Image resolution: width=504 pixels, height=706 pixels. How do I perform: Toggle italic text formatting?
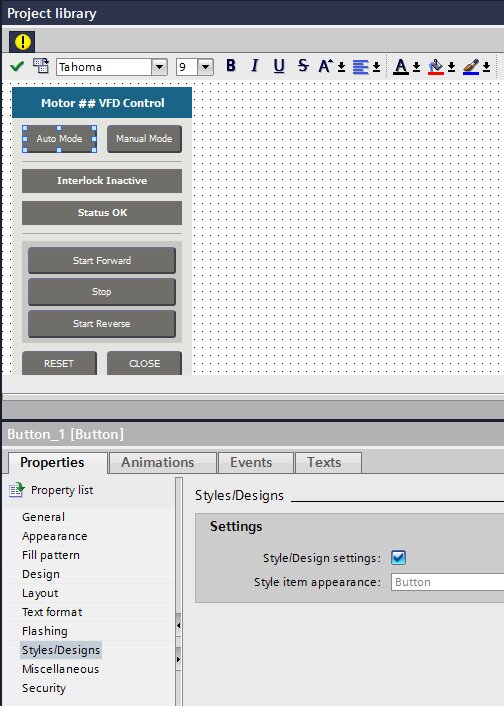(254, 66)
